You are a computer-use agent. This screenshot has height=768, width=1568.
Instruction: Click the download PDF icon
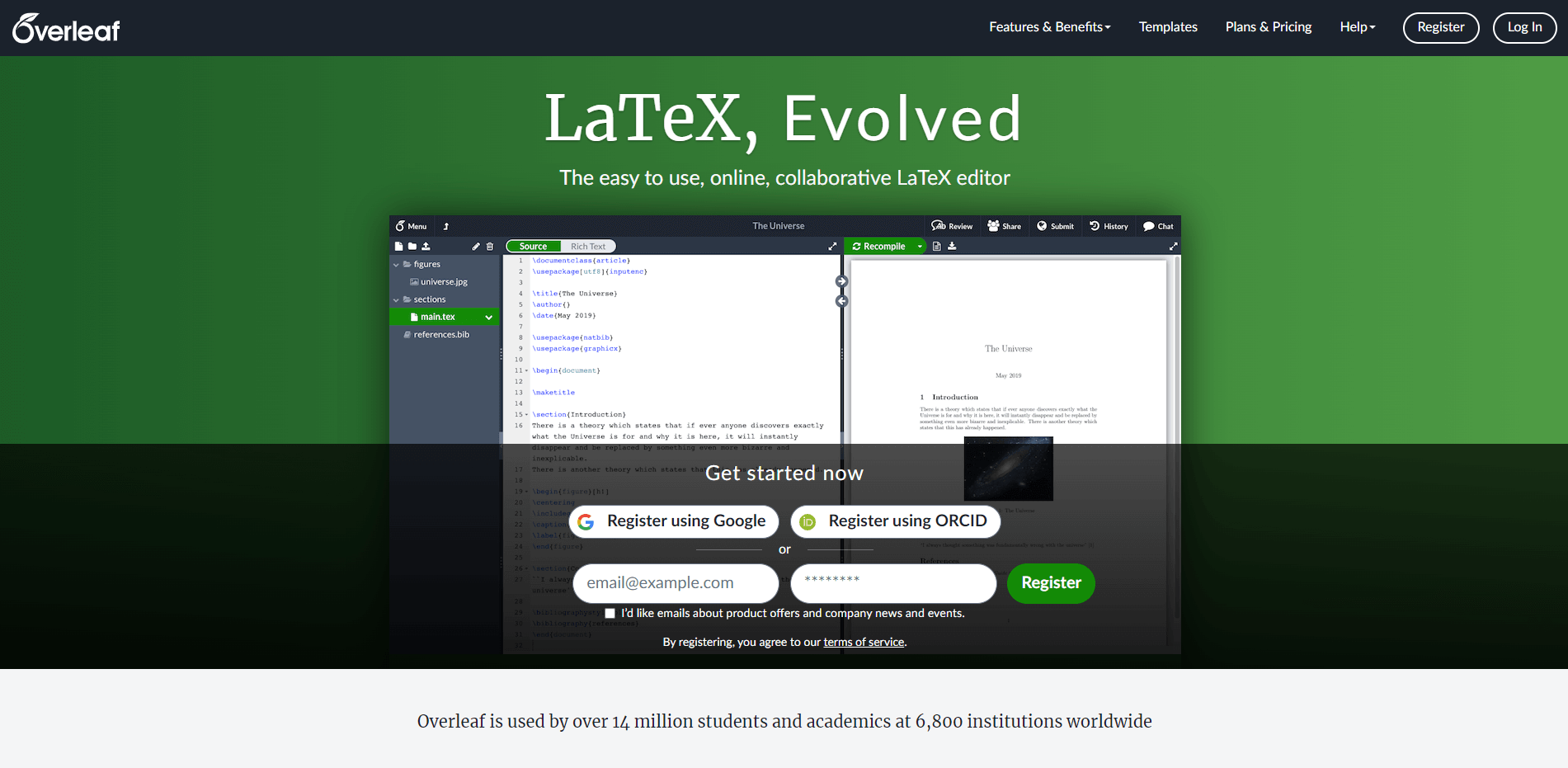coord(952,247)
